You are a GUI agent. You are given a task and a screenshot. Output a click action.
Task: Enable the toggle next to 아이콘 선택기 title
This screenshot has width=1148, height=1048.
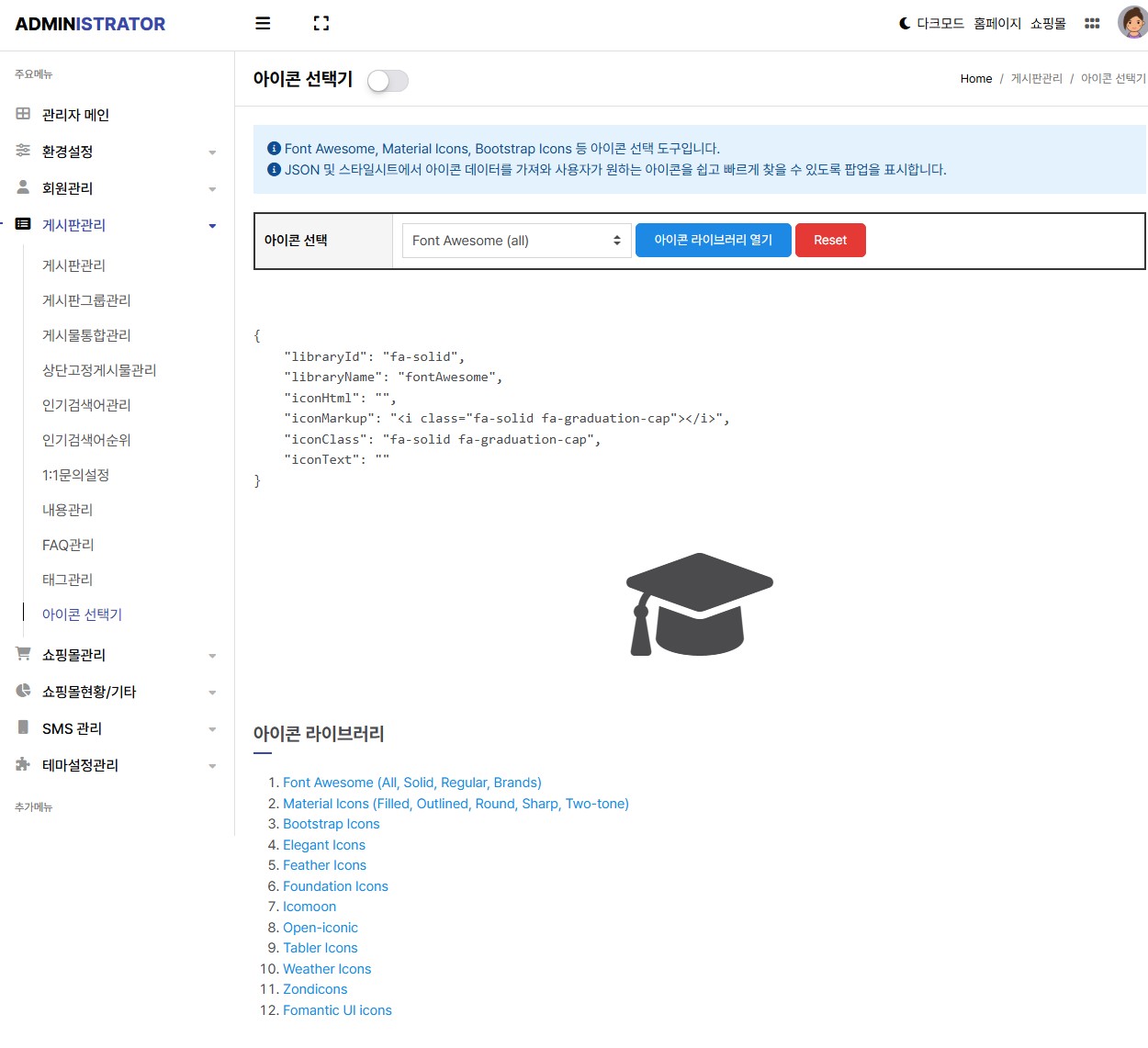(387, 81)
